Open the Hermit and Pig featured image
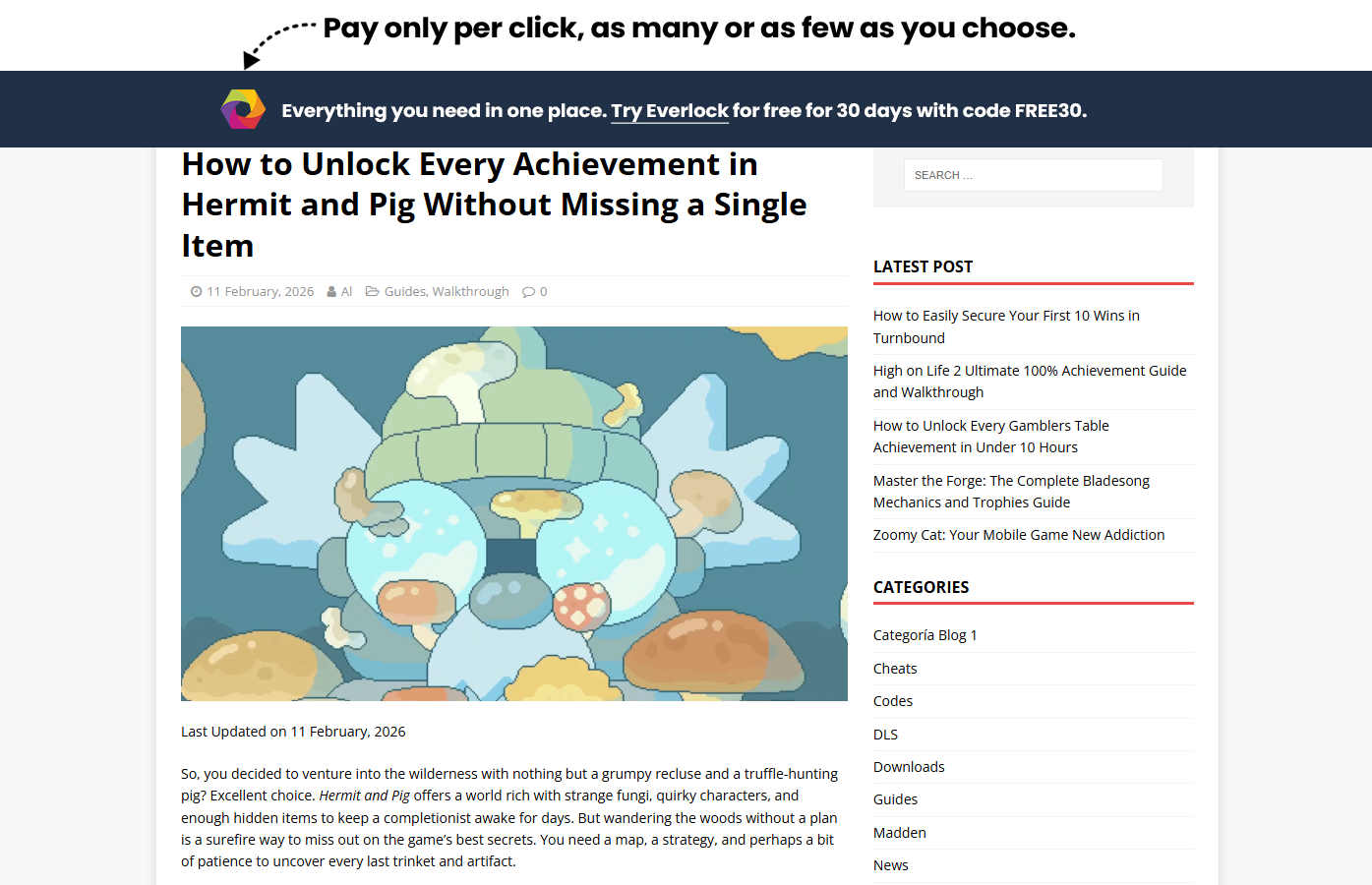 (x=513, y=513)
